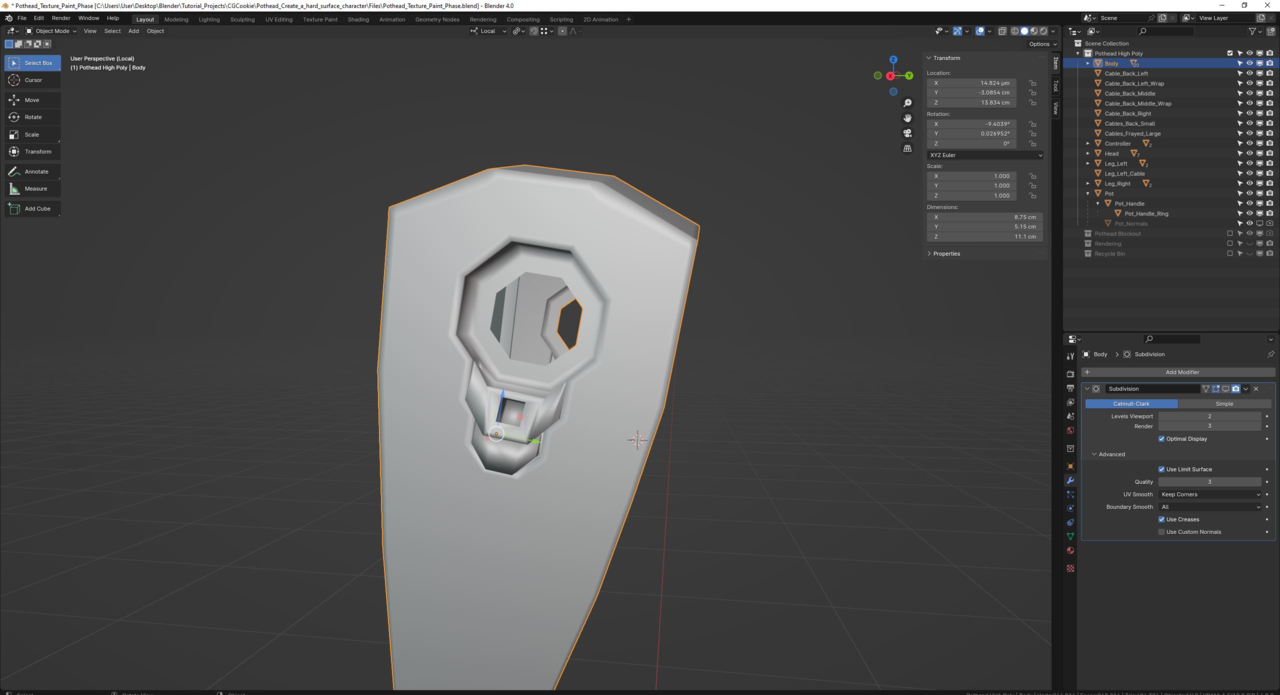
Task: Switch to wireframe viewport shading
Action: pyautogui.click(x=1015, y=31)
